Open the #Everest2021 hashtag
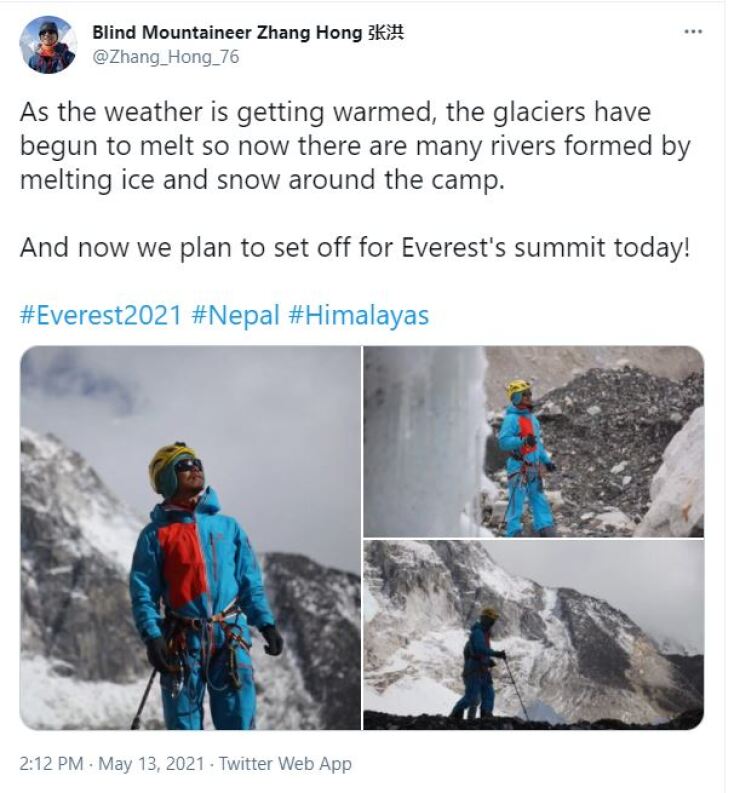This screenshot has height=793, width=734. click(100, 316)
